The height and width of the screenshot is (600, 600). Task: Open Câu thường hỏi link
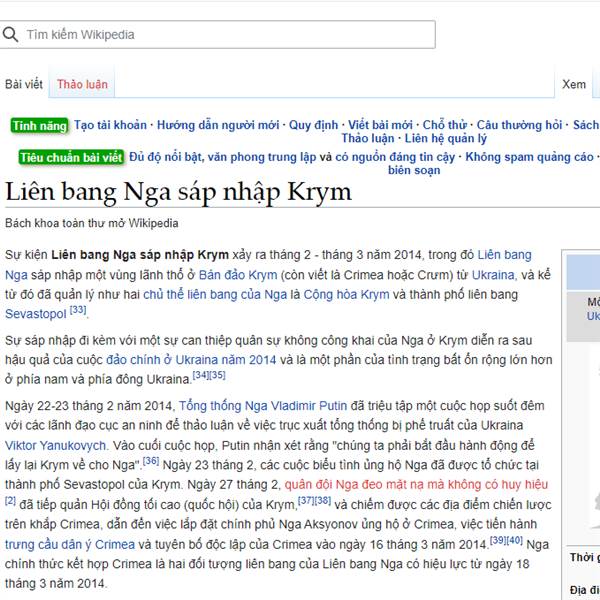point(519,125)
